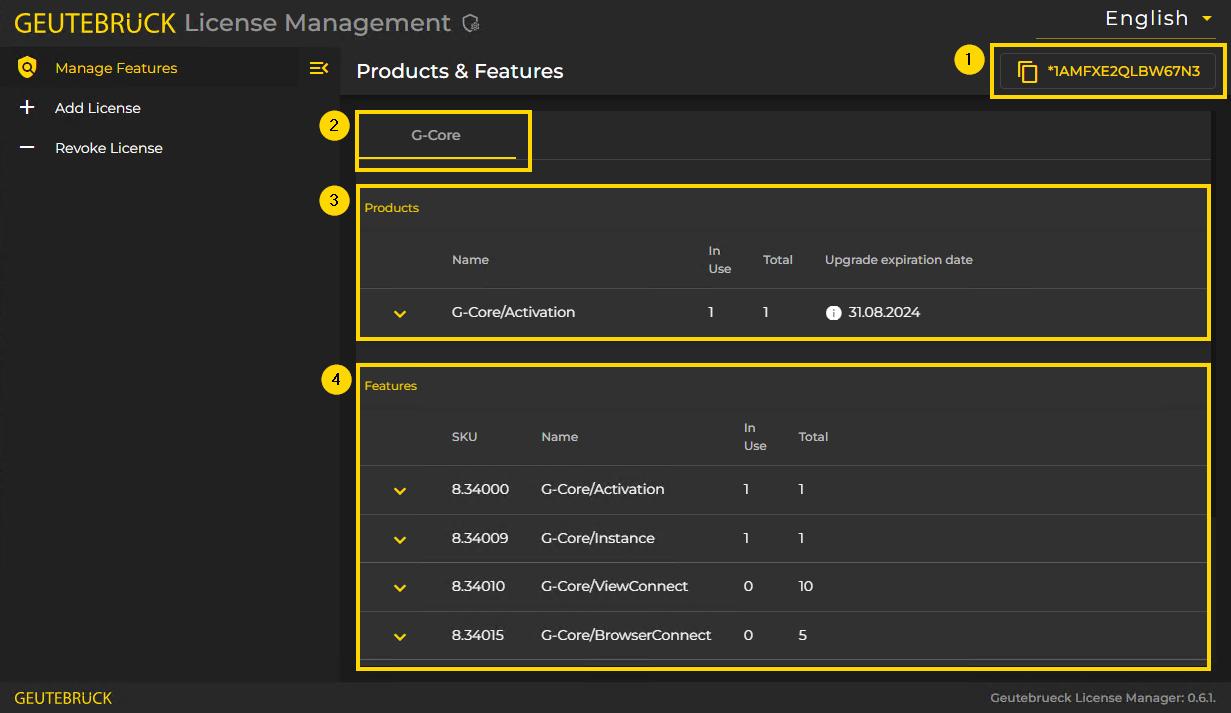Click the copy icon beside the license key

[x=1028, y=70]
